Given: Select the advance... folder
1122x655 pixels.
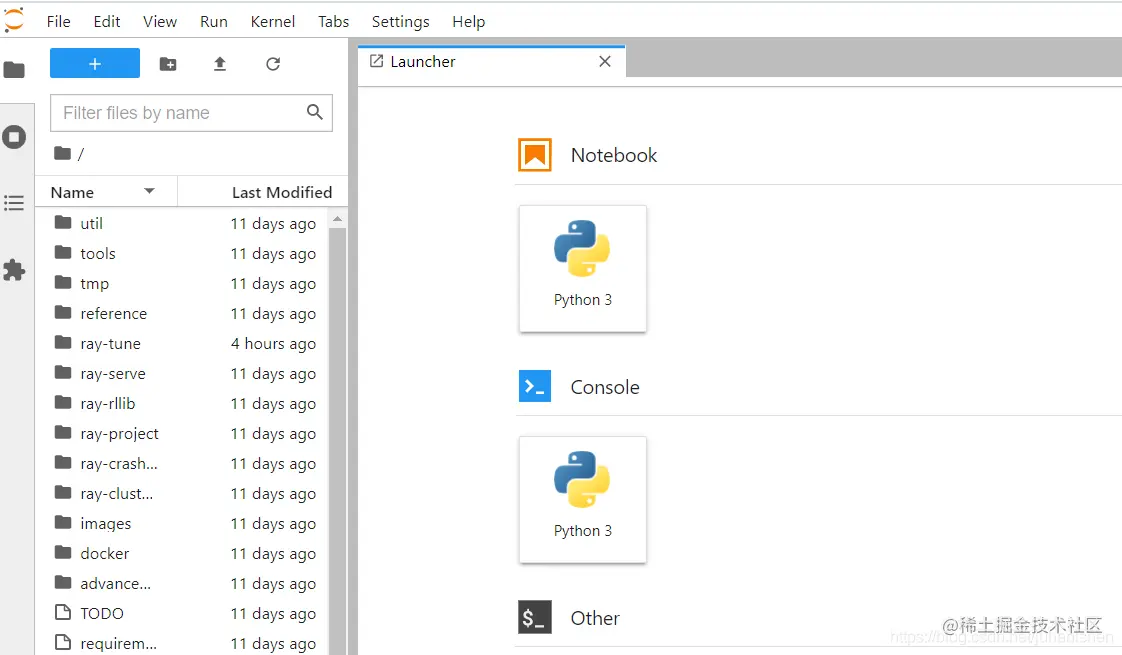Looking at the screenshot, I should 182,584.
